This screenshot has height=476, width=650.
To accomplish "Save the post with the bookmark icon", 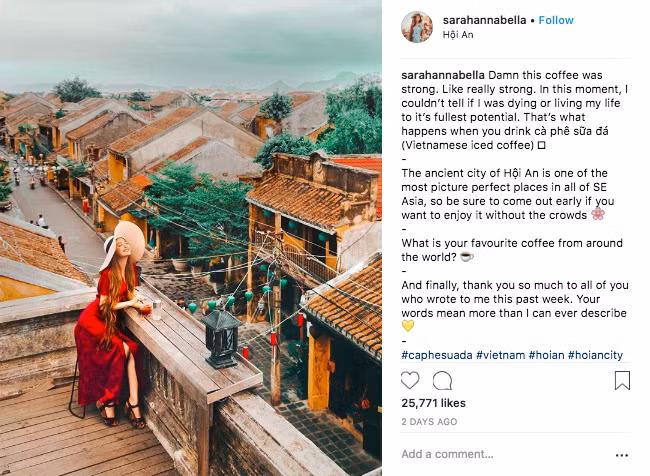I will (x=622, y=380).
